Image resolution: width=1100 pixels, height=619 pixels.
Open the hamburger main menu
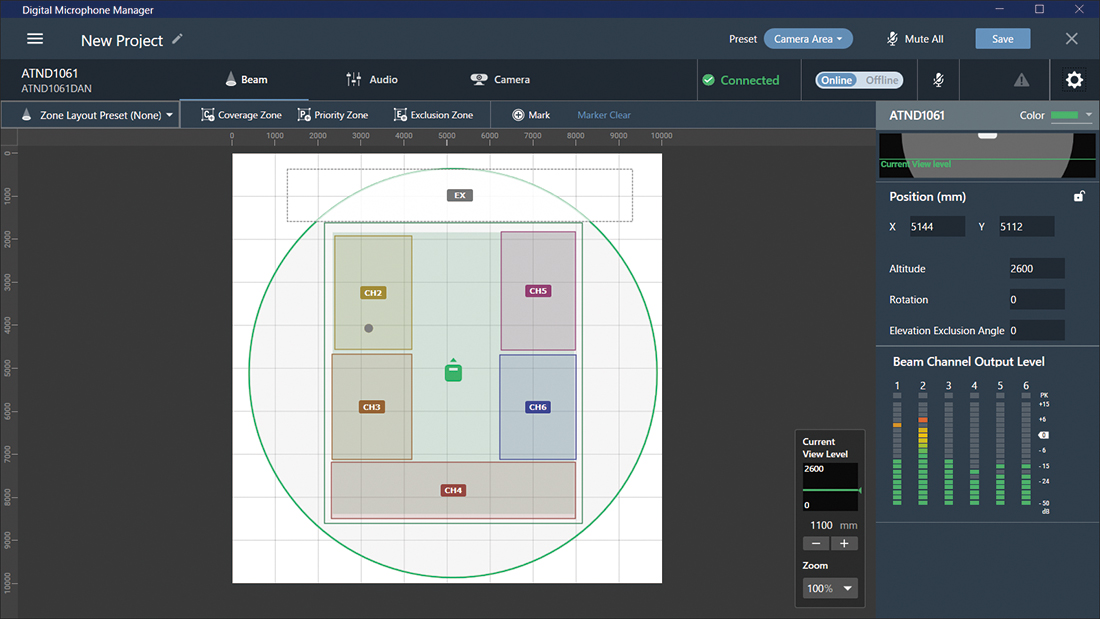pos(35,39)
